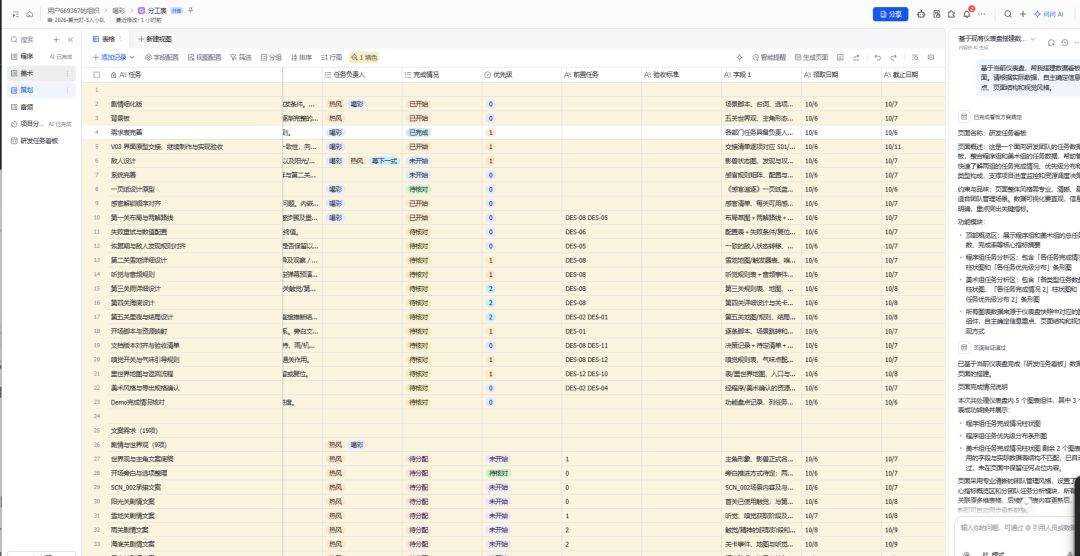Screen dimensions: 1080x556
Task: Open the 1 填色 color fill
Action: point(364,57)
